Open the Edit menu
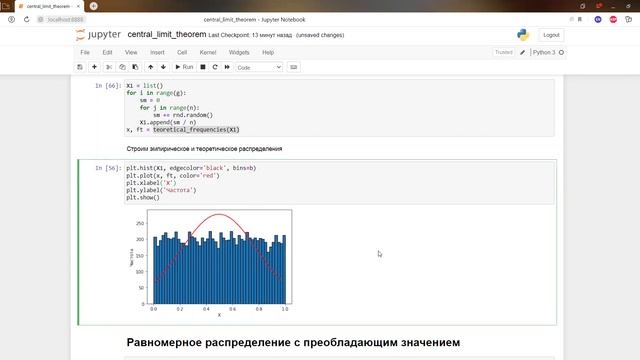The width and height of the screenshot is (640, 360). (x=107, y=52)
